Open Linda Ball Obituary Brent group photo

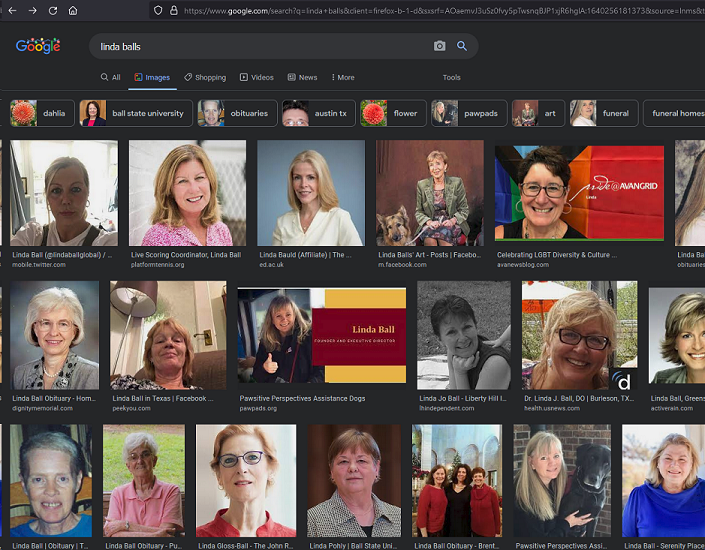pos(457,481)
